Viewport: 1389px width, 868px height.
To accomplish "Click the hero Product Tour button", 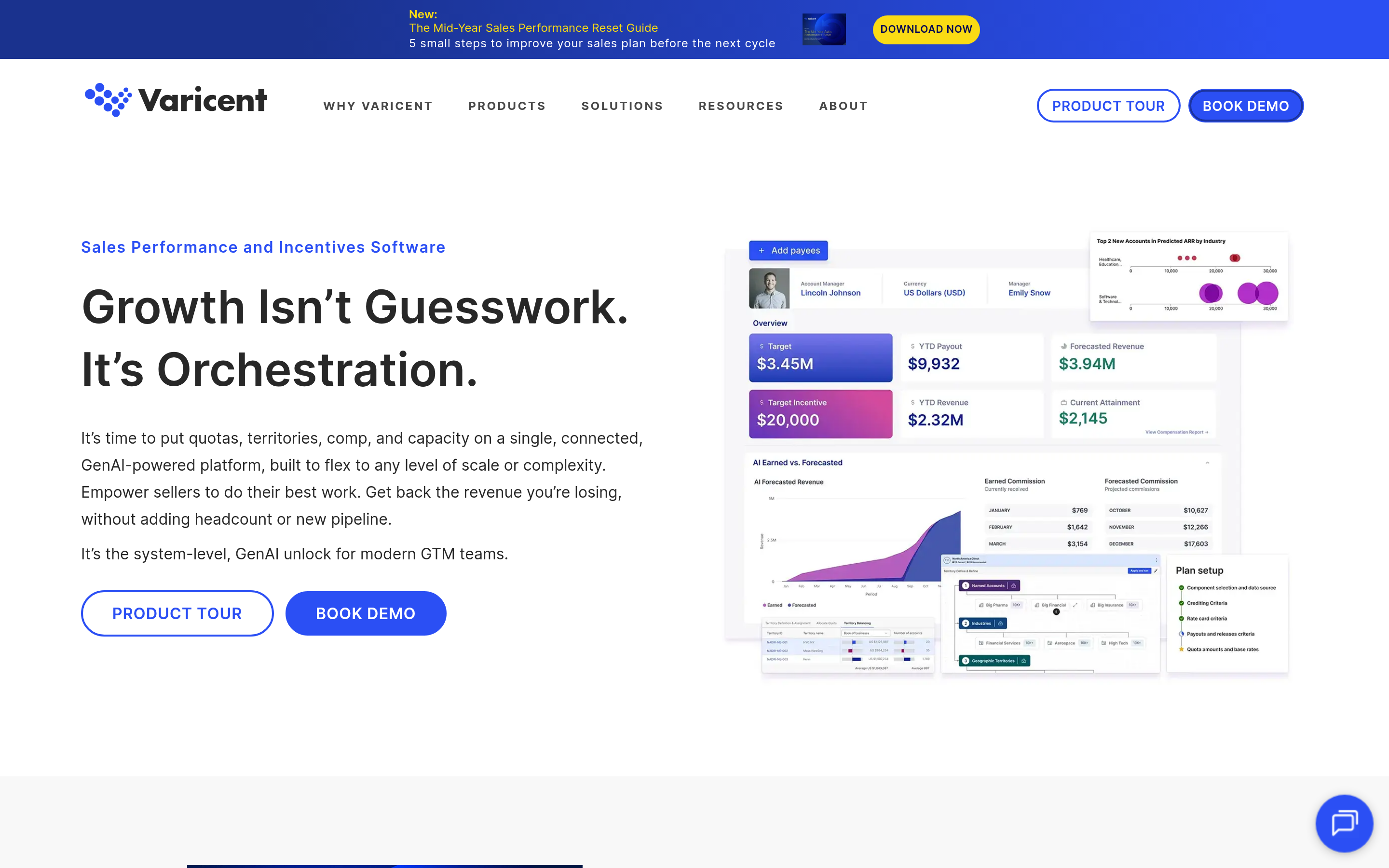I will click(177, 613).
